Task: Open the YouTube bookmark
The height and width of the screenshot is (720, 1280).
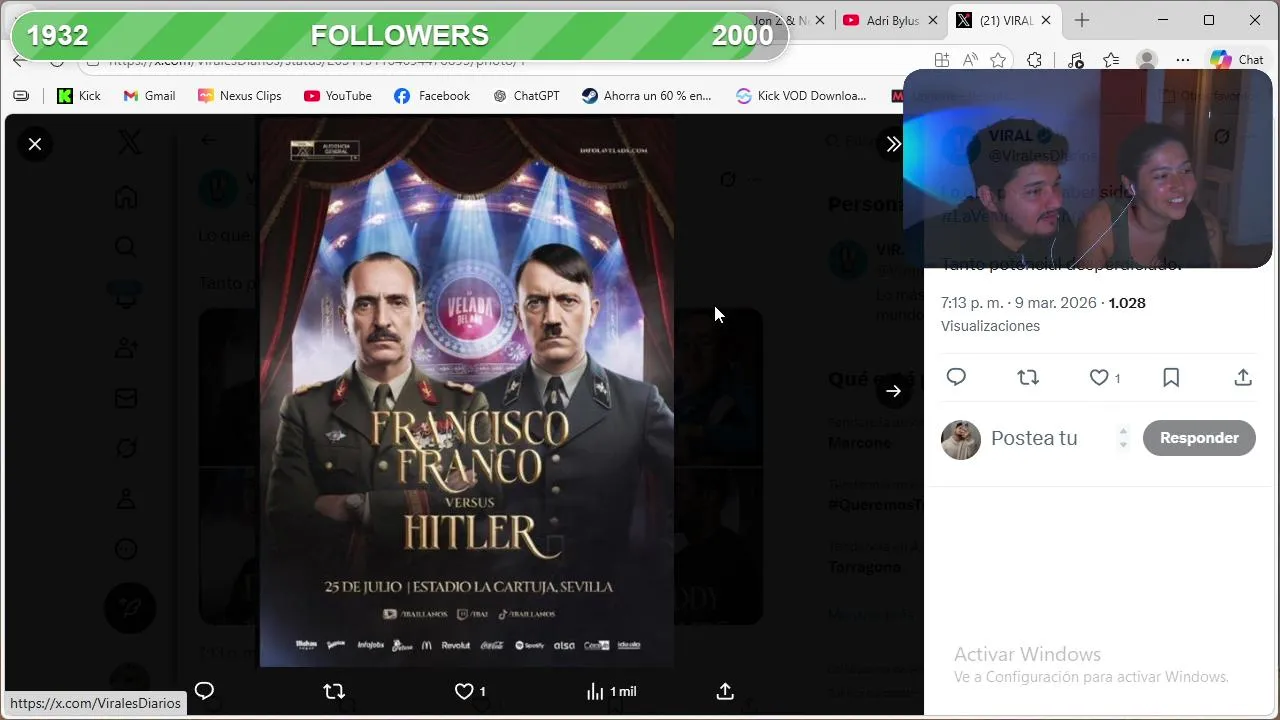Action: [x=338, y=96]
